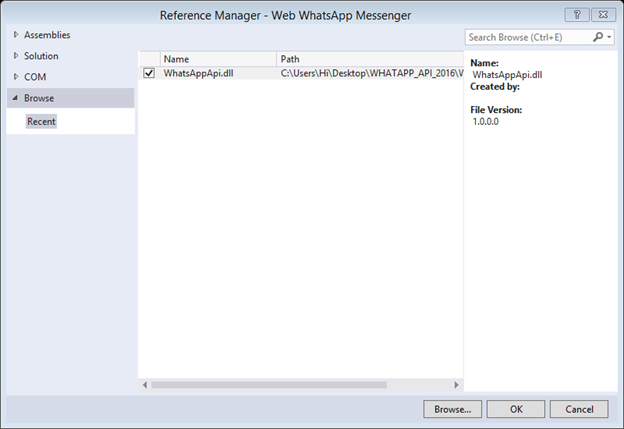Select the WhatsAppApi.dll file path cell

368,73
